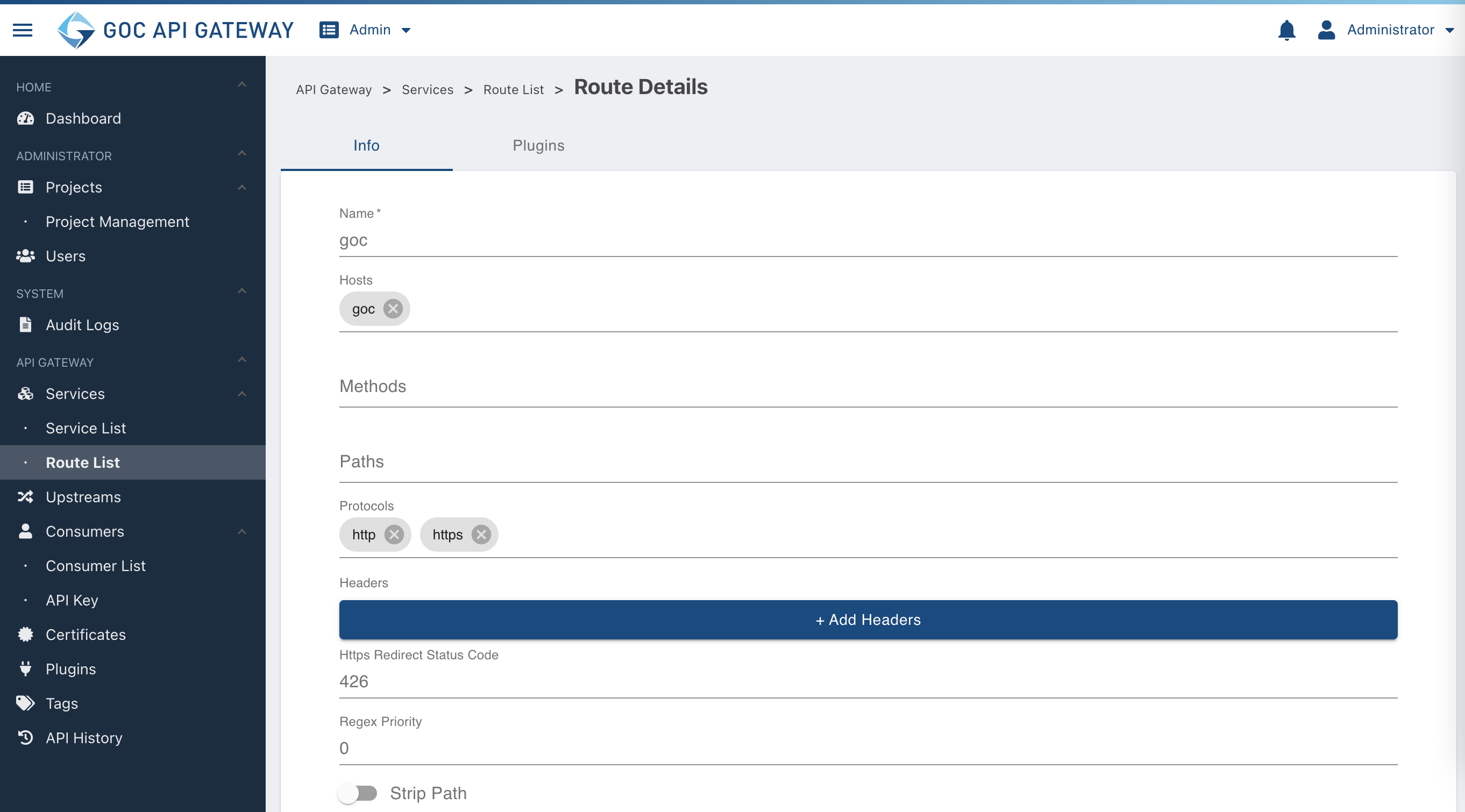
Task: Collapse the ADMINISTRATOR section chevron
Action: (x=241, y=154)
